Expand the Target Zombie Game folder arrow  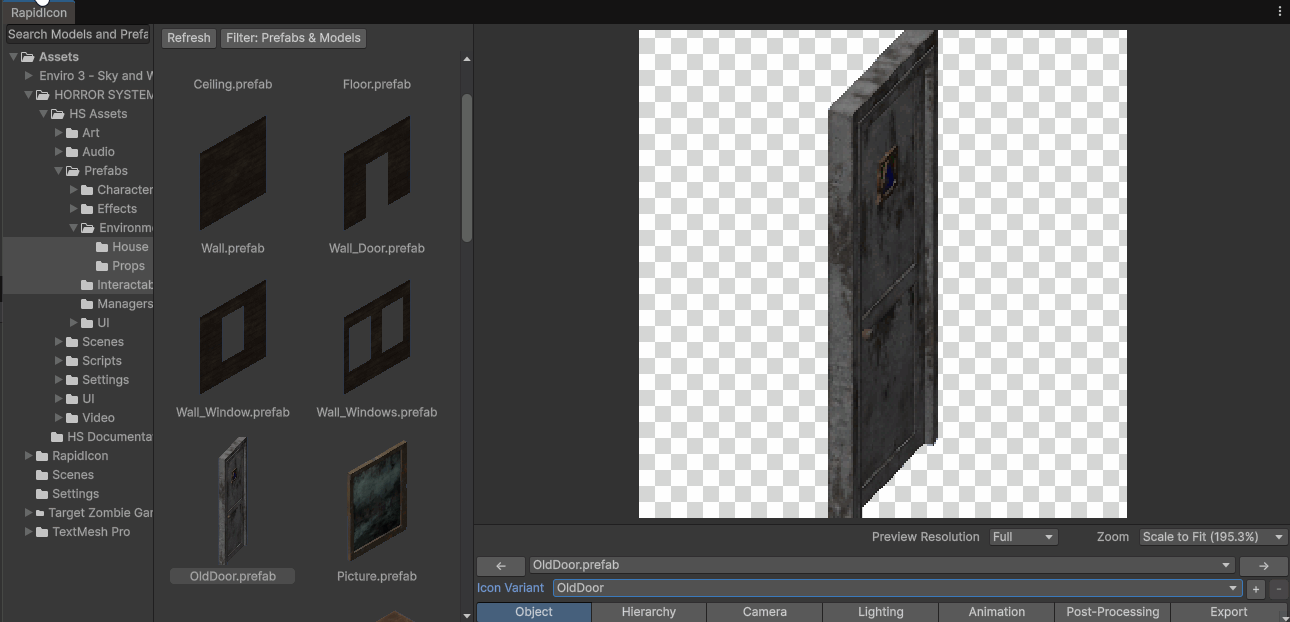[28, 513]
